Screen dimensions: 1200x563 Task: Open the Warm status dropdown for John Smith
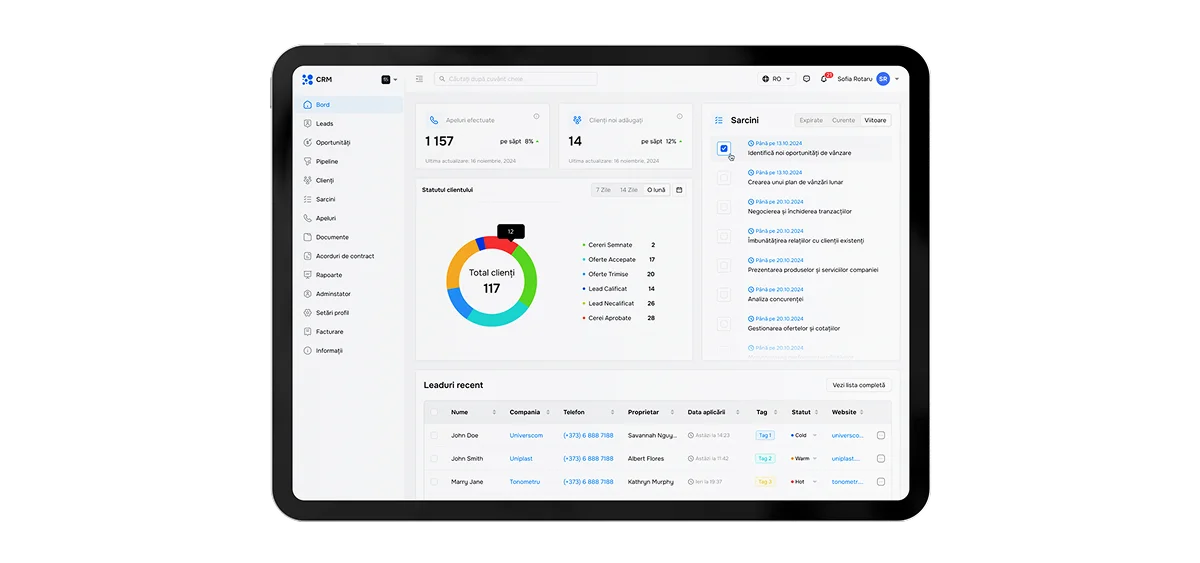point(804,458)
